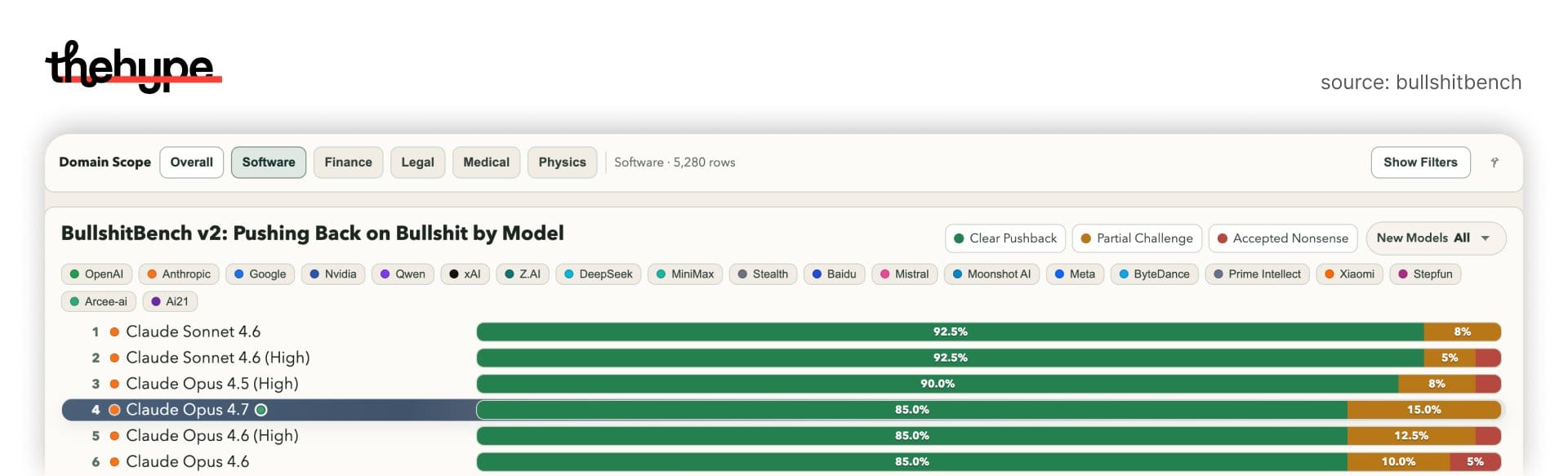Toggle the ByteDance vendor filter chip
1568x476 pixels.
1154,274
